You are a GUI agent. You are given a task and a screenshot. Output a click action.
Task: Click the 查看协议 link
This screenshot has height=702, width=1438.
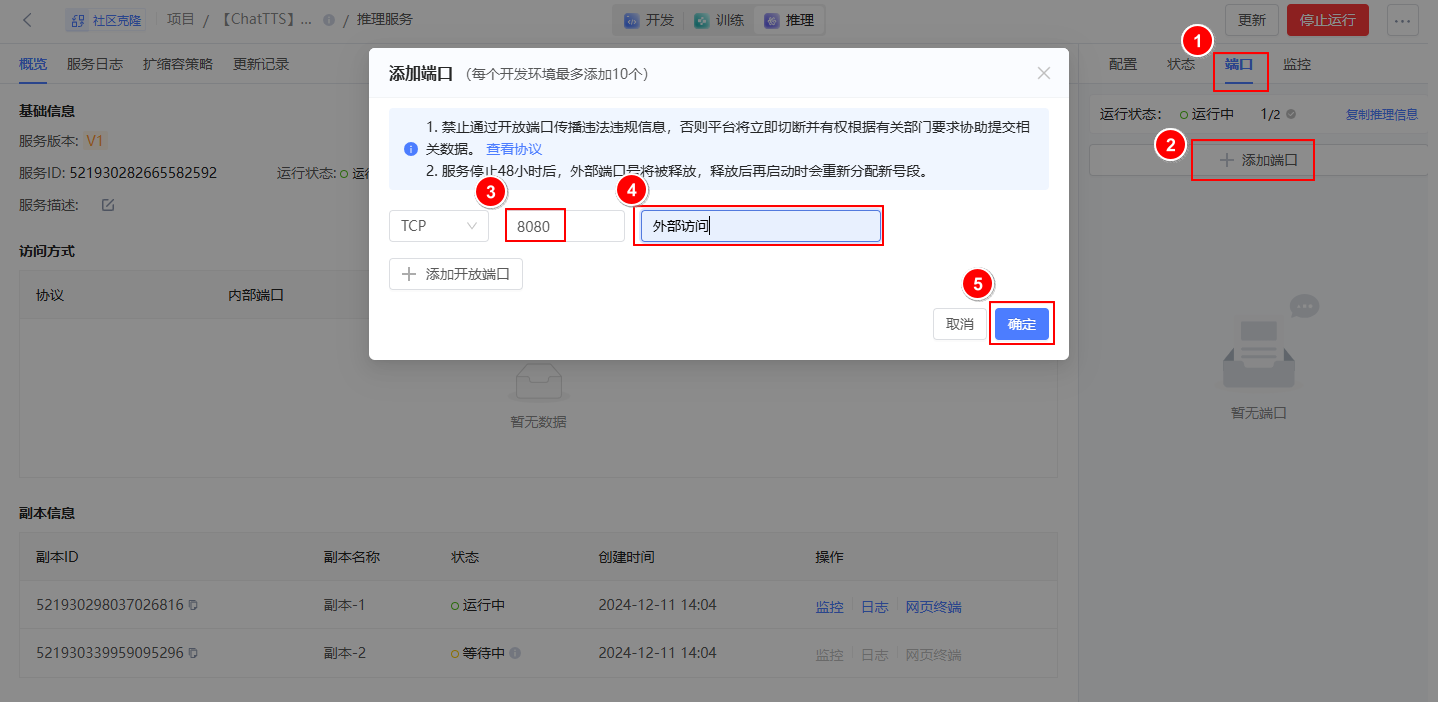514,149
